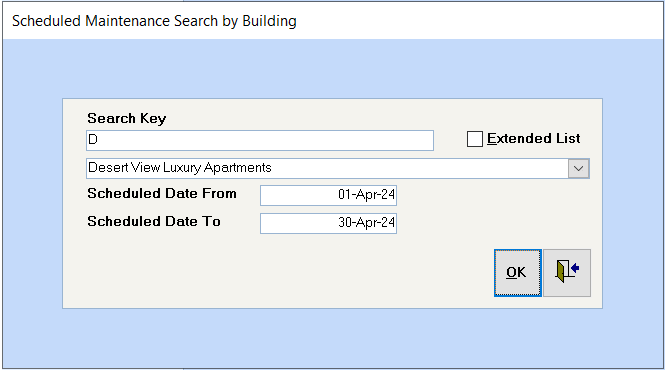The height and width of the screenshot is (370, 665).
Task: Select the Scheduled Date To field
Action: coord(328,223)
